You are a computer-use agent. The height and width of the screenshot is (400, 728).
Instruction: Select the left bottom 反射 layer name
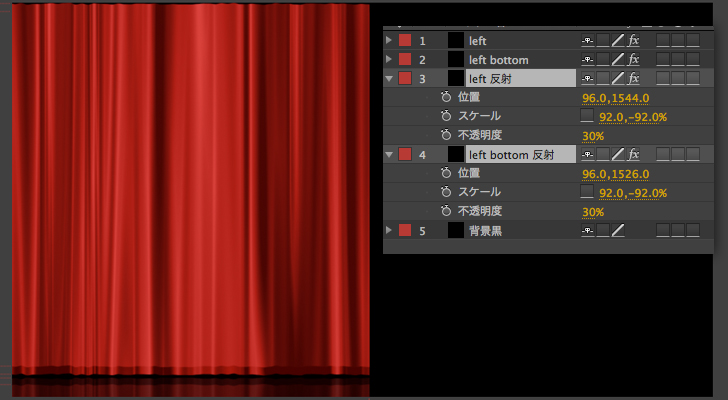[510, 155]
